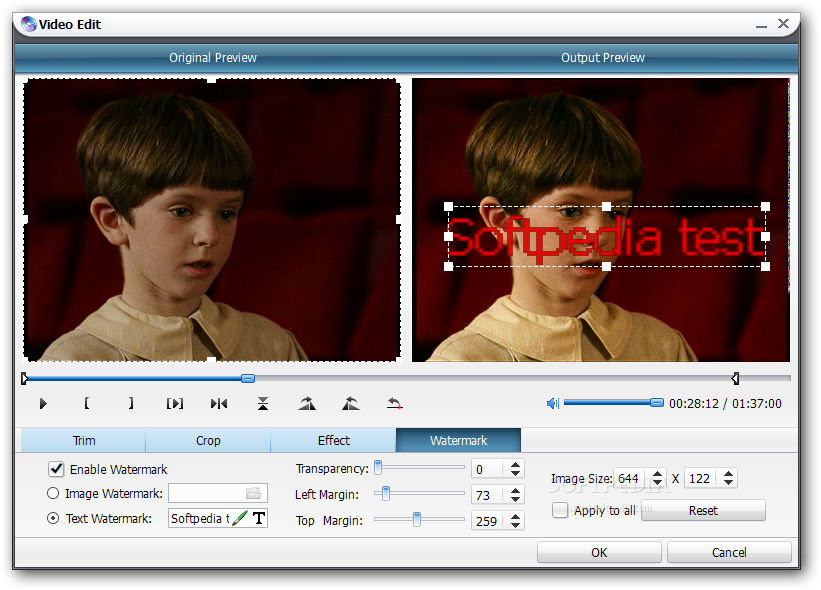Rotate video clockwise
This screenshot has height=590, width=821.
pyautogui.click(x=307, y=404)
